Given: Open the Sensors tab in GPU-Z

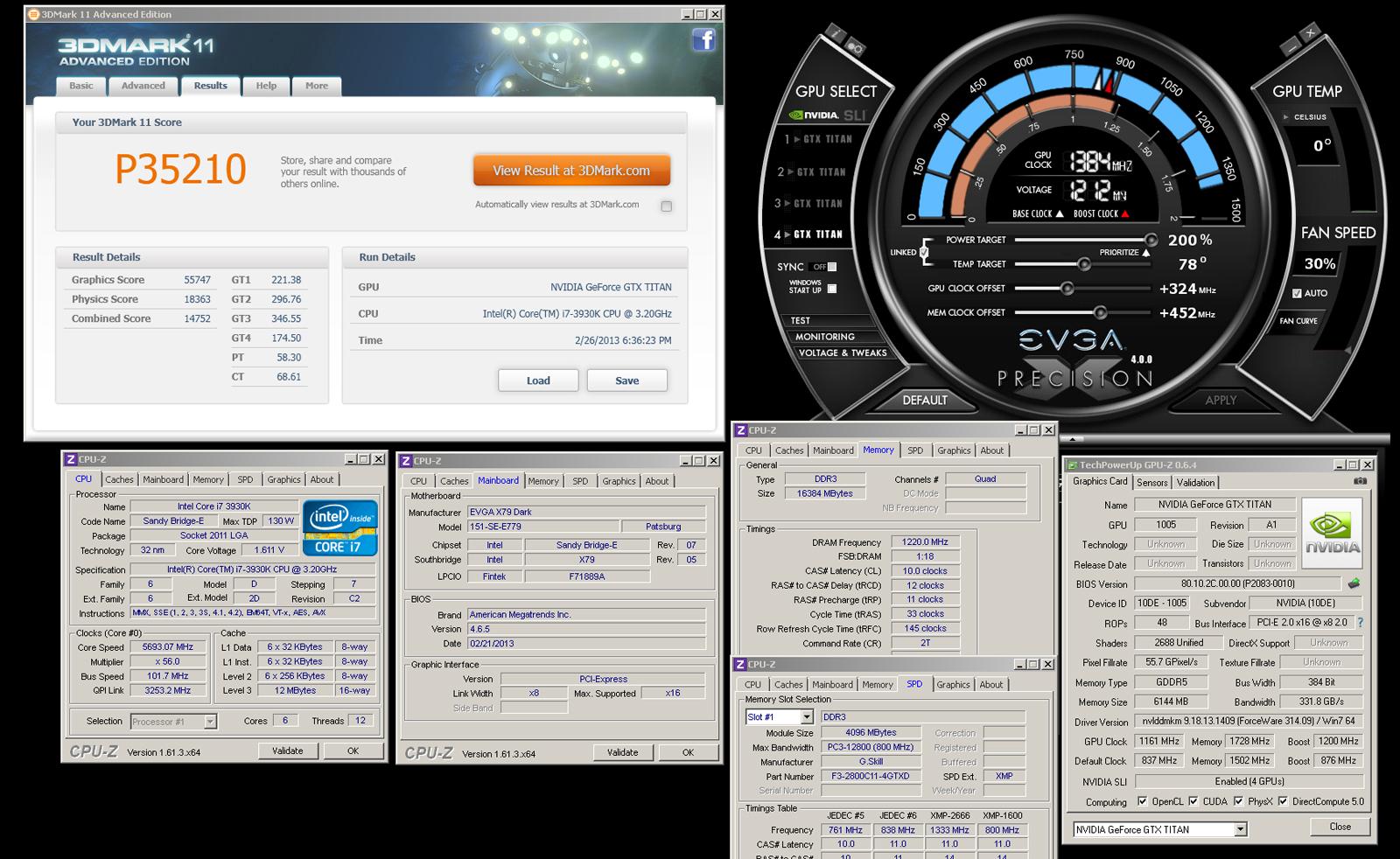Looking at the screenshot, I should point(1151,483).
